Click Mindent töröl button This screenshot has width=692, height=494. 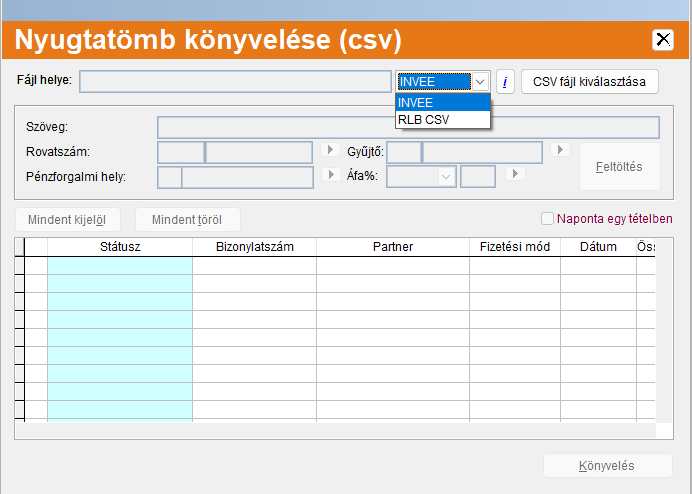188,219
